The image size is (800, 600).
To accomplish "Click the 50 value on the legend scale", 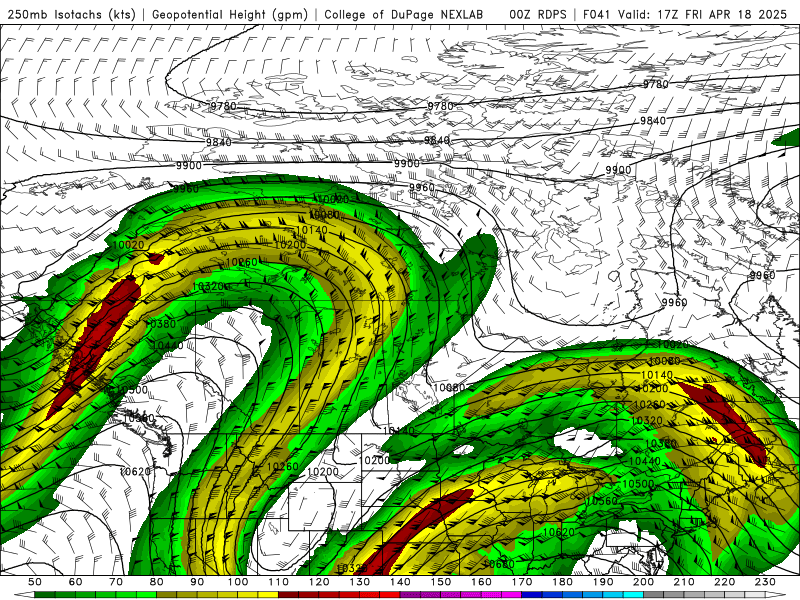I will 35,582.
